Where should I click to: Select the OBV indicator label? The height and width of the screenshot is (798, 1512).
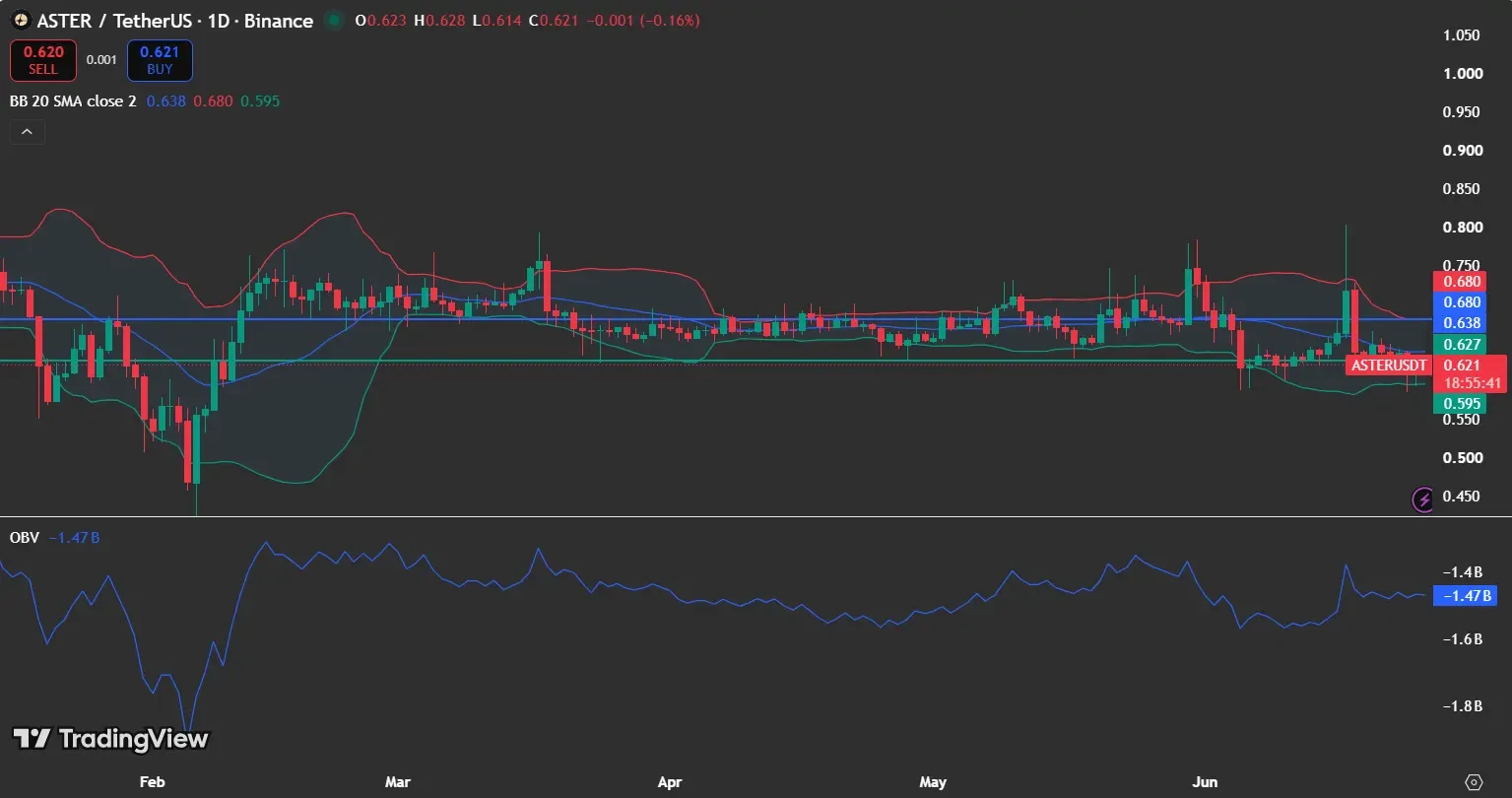[x=24, y=537]
